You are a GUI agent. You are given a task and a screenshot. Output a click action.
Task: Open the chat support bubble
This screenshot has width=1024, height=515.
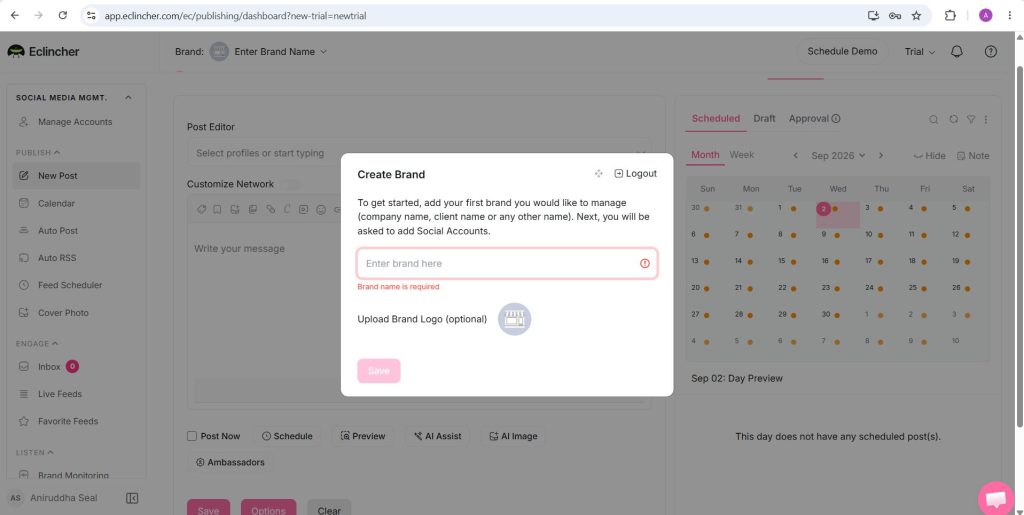click(996, 499)
